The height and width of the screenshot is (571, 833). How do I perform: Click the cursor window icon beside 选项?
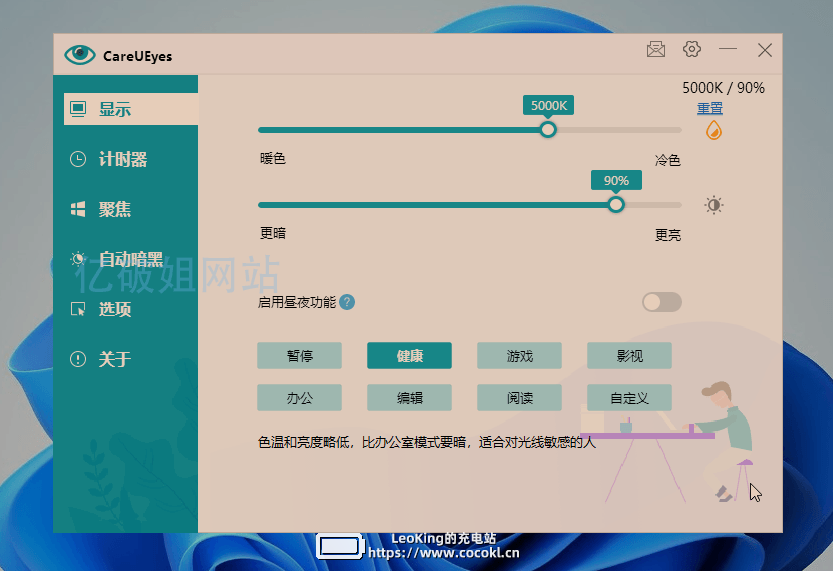(x=78, y=309)
